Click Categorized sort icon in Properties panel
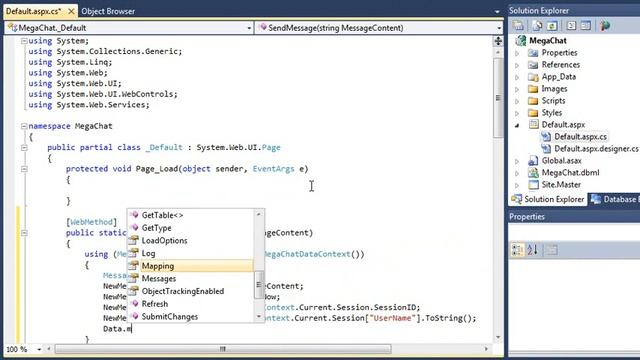This screenshot has width=640, height=360. [x=518, y=250]
